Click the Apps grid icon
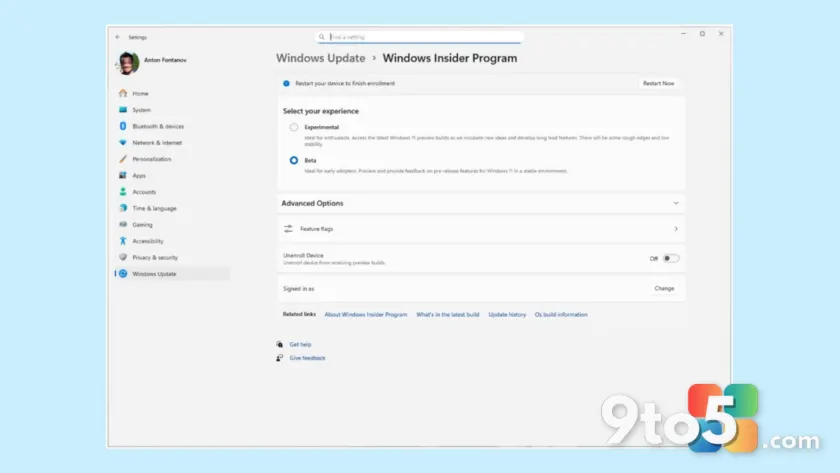The image size is (840, 473). click(123, 175)
